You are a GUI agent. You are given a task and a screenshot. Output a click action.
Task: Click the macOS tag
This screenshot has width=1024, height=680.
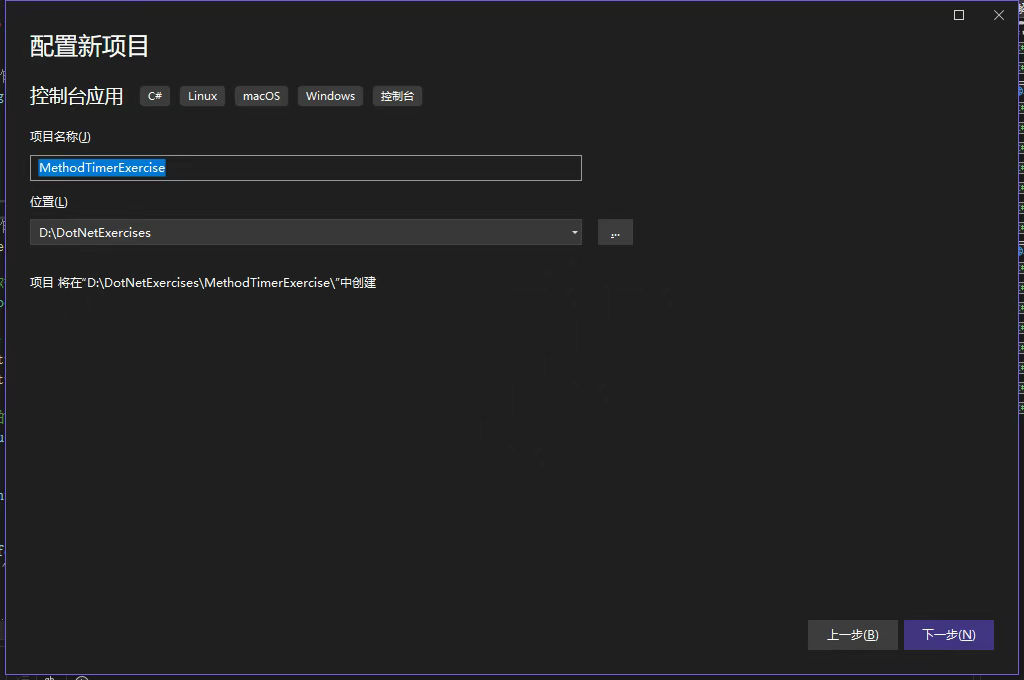[261, 96]
